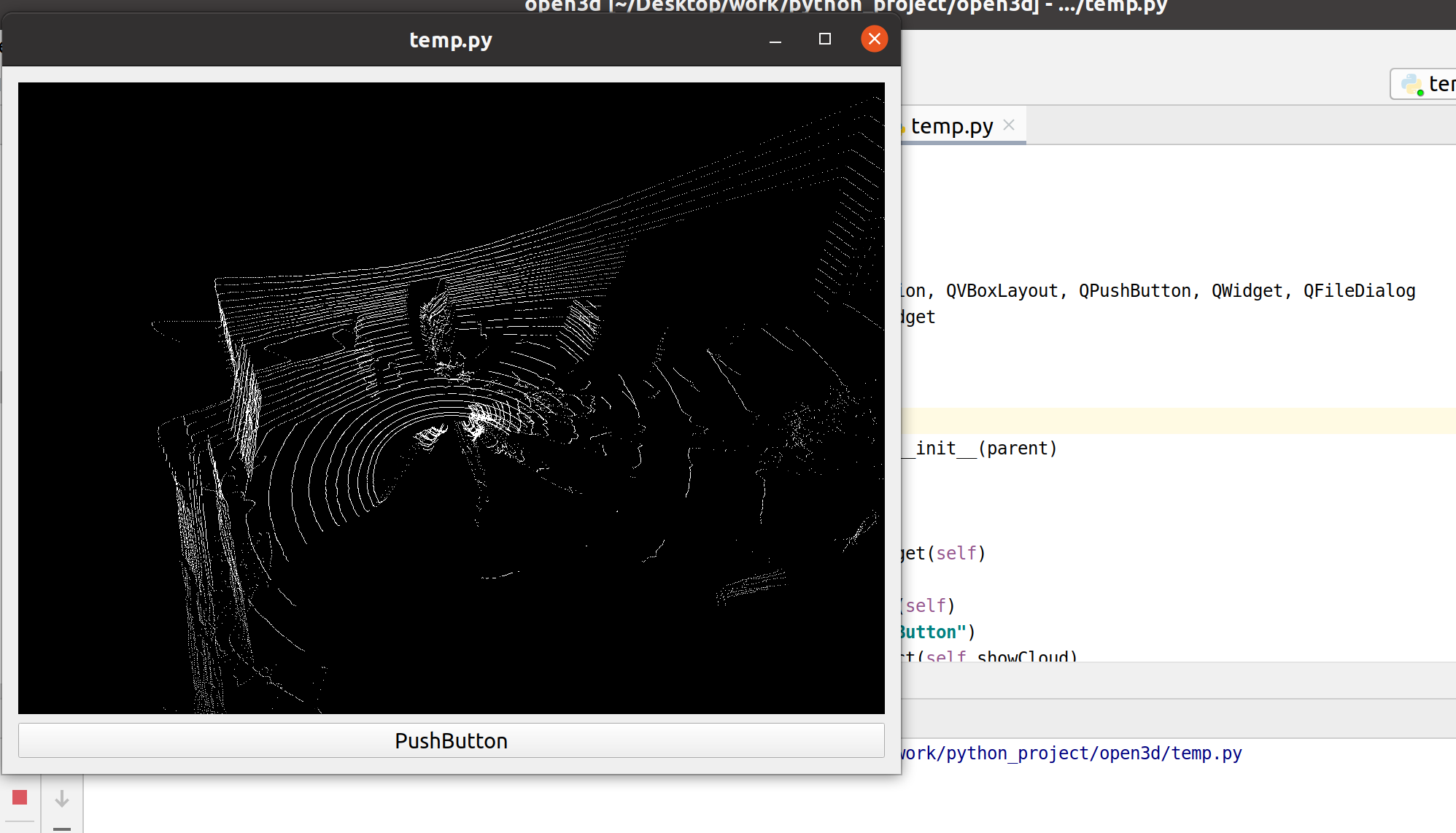1456x833 pixels.
Task: Open the temp.py path link in console
Action: click(x=1071, y=753)
